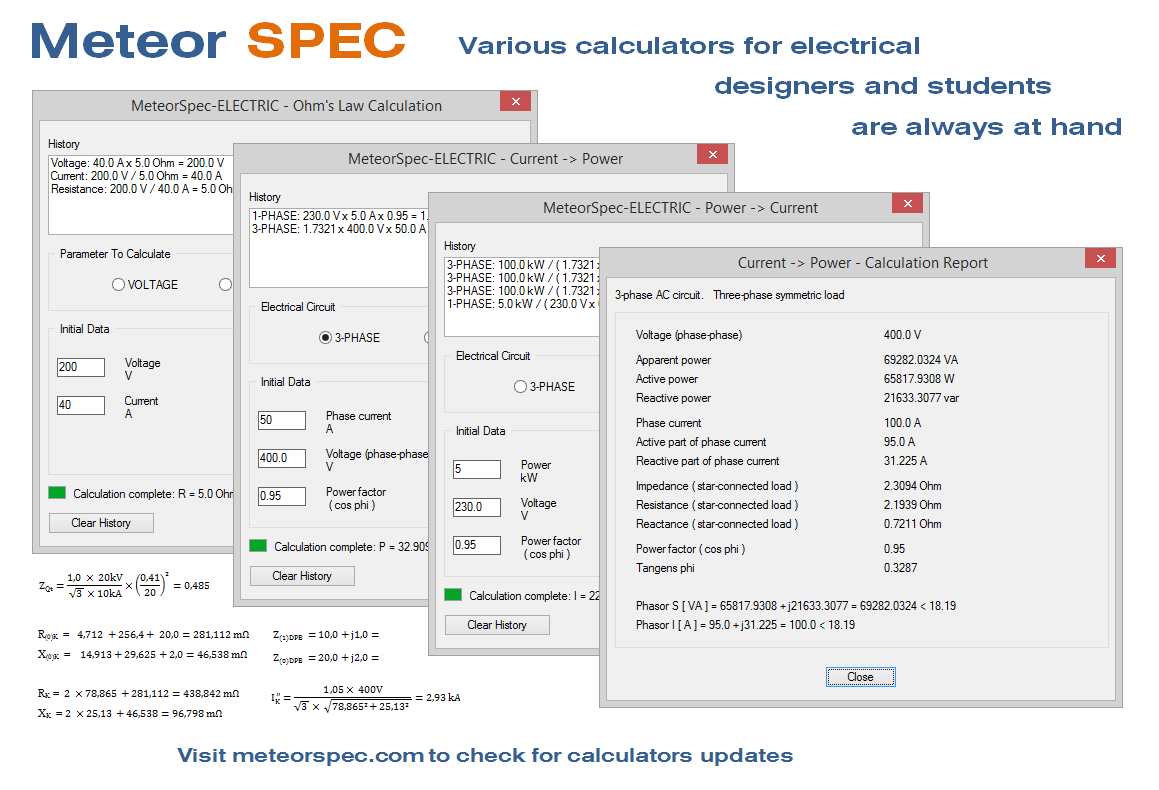Click the Ohm's Law Calculation title bar
1159x790 pixels.
286,106
